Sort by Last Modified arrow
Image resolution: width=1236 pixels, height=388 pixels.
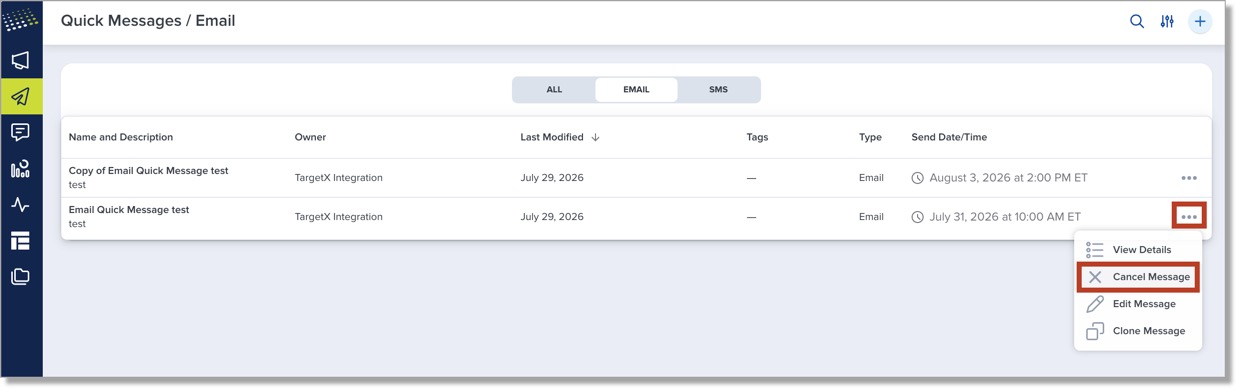coord(596,137)
